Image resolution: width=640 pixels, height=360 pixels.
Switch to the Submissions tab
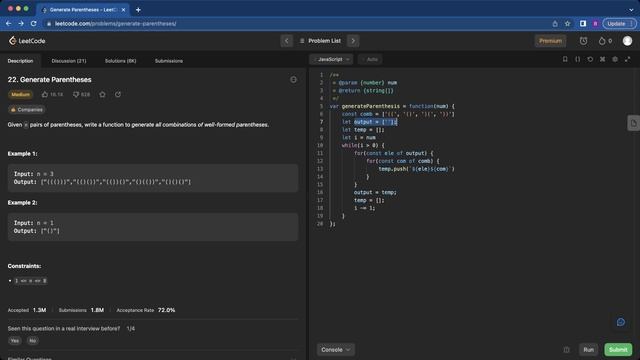(169, 61)
